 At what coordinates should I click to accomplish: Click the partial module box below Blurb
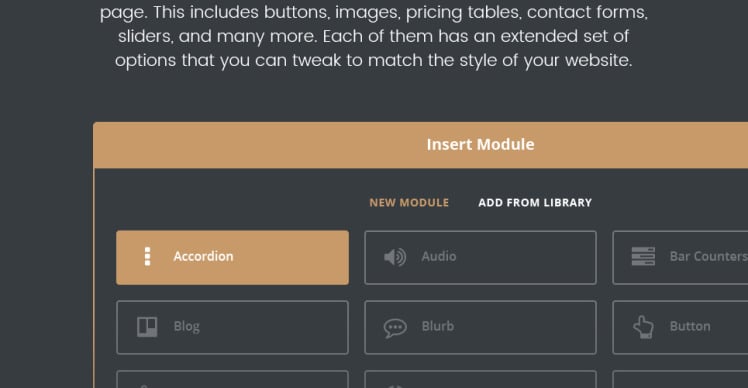tap(480, 379)
